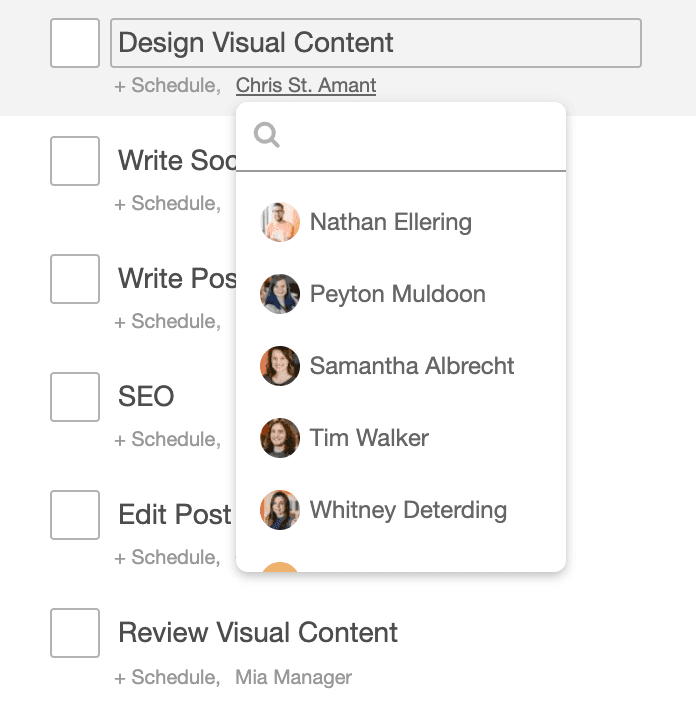Viewport: 696px width, 716px height.
Task: Check the Edit Post task checkbox
Action: (x=75, y=515)
